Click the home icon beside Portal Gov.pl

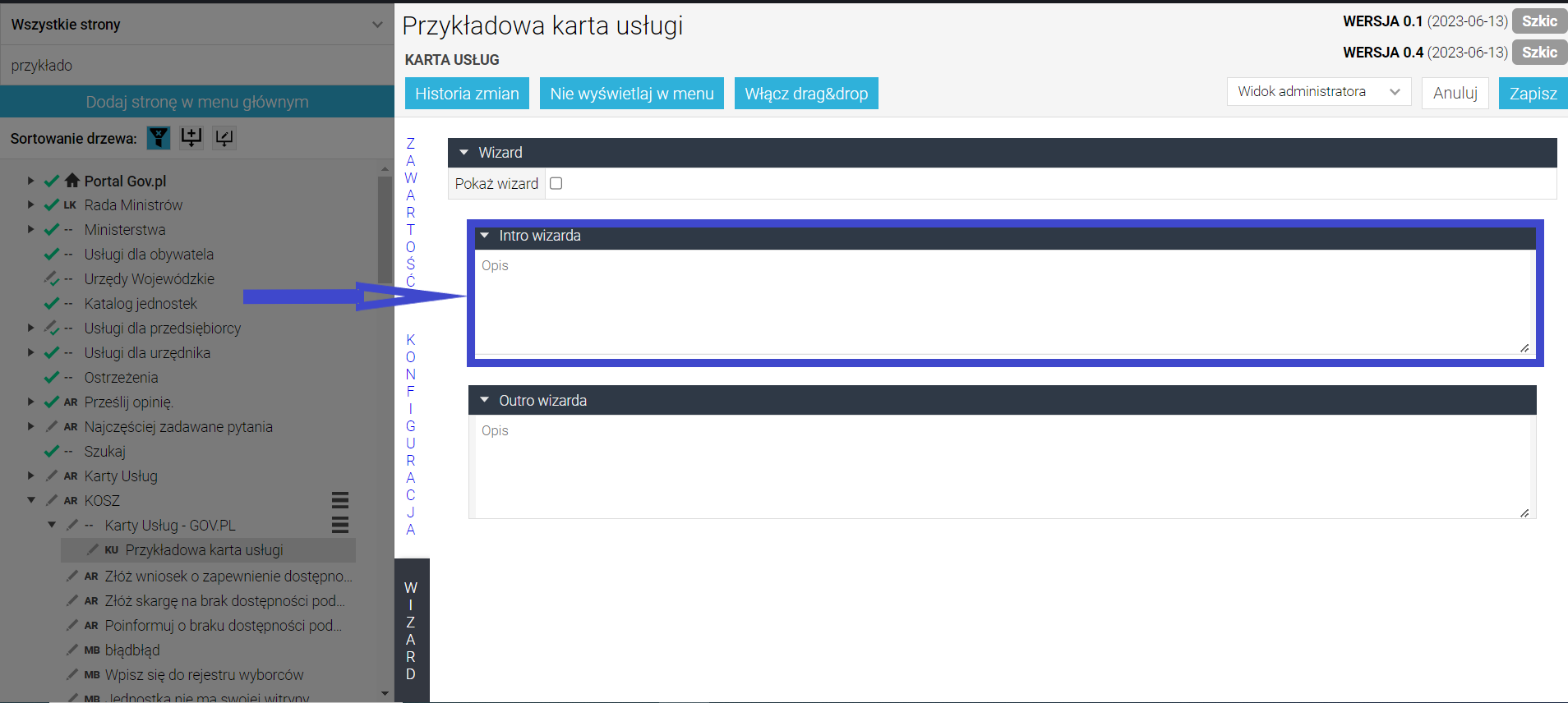coord(72,181)
